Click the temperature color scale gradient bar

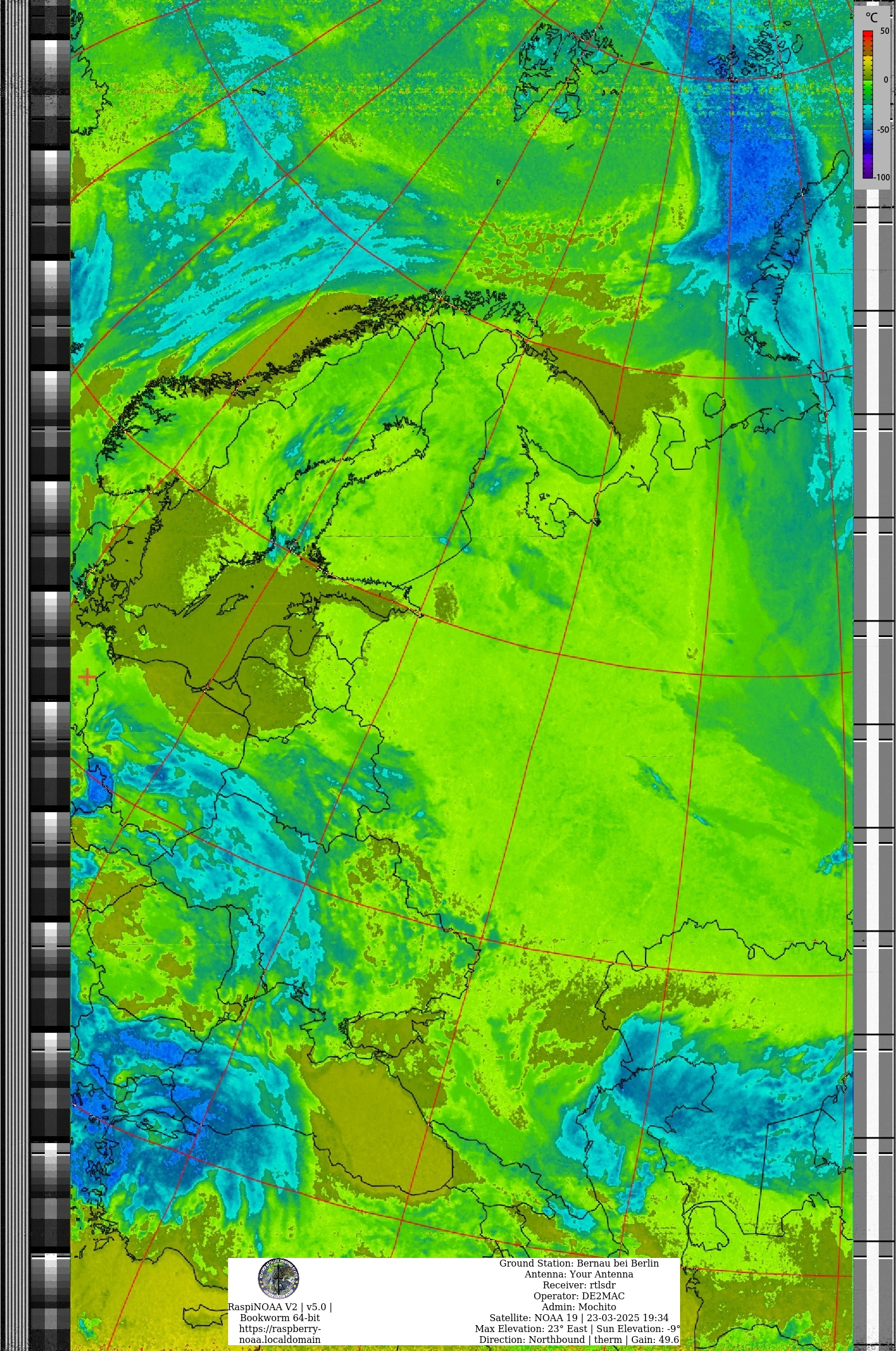tap(867, 104)
